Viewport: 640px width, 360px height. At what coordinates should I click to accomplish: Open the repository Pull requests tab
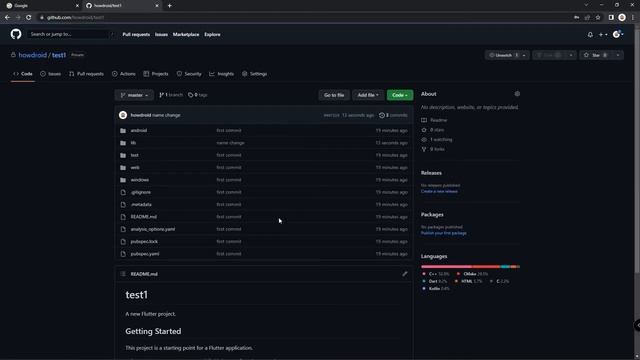pos(87,74)
